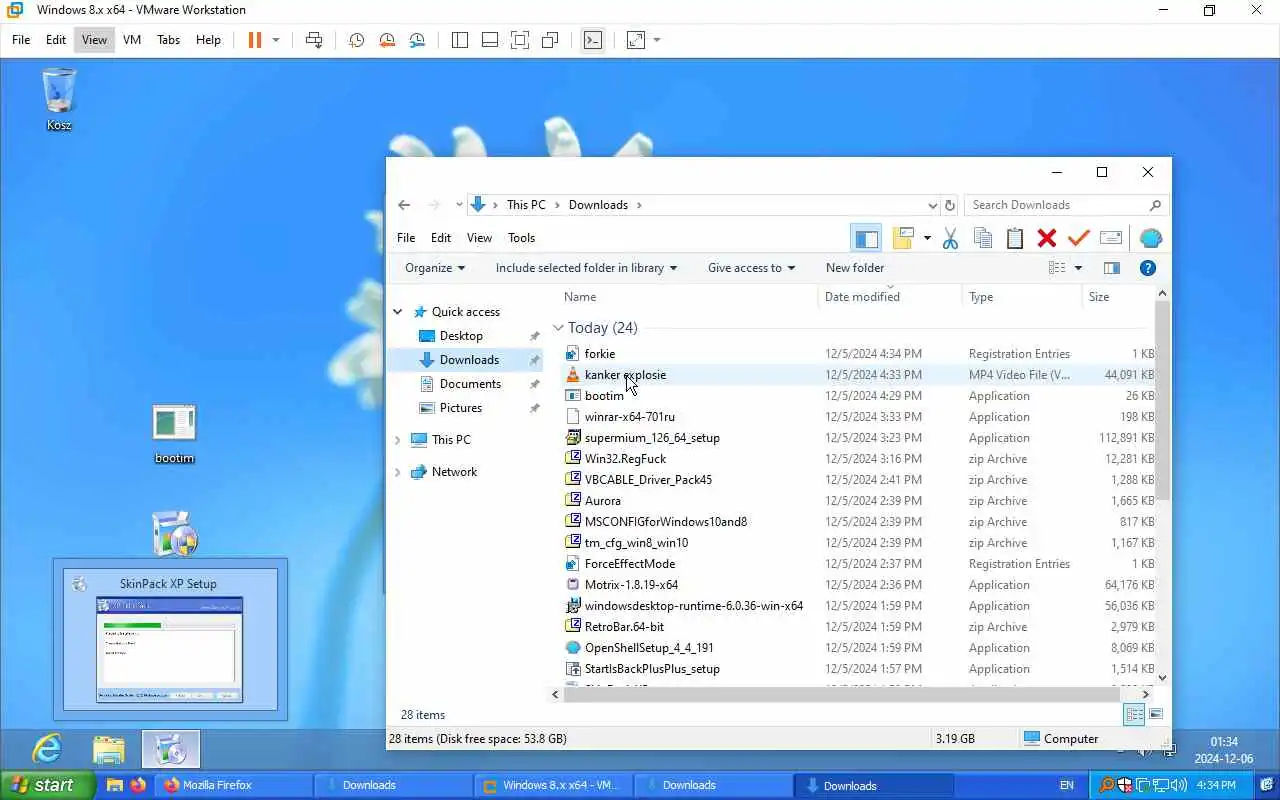Click the refresh button next to address bar
Screen dimensions: 1280x800
(950, 205)
